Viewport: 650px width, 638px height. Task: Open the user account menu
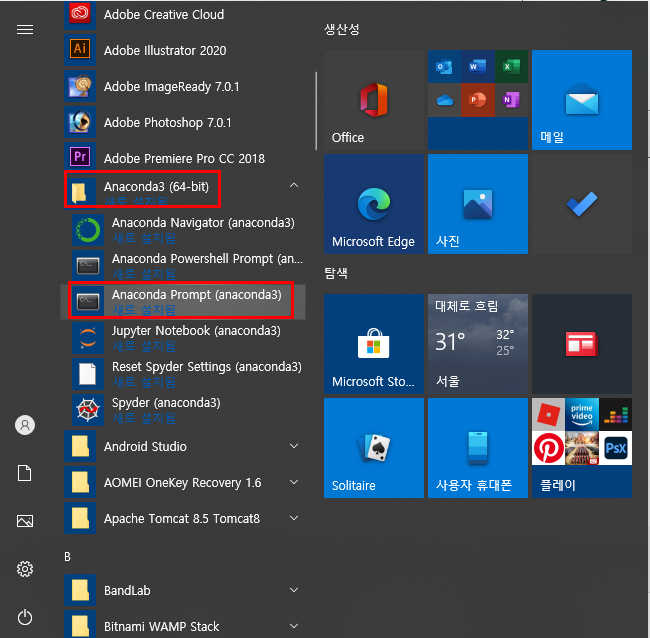coord(25,425)
